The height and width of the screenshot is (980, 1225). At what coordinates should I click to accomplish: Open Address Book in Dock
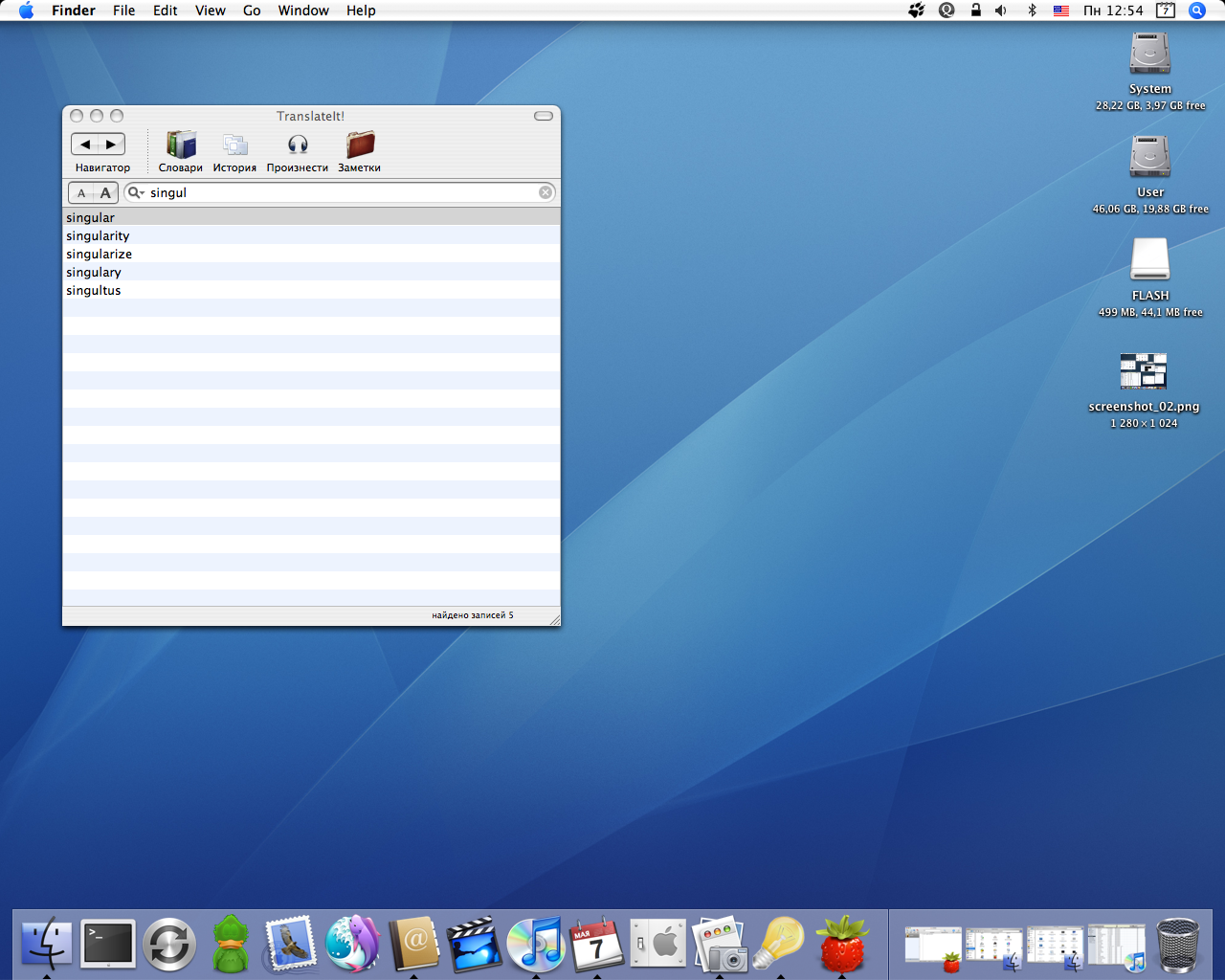pos(413,944)
